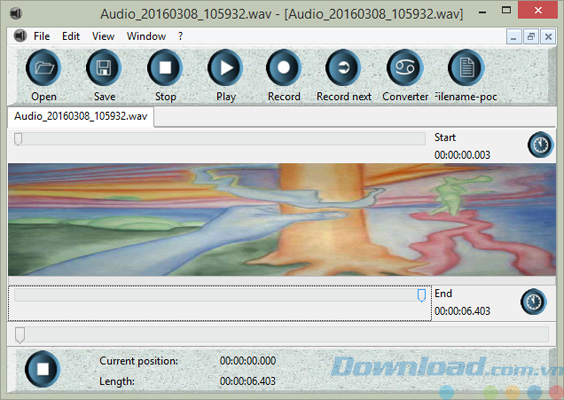Set Start time with clock icon
The height and width of the screenshot is (400, 564).
[x=541, y=145]
